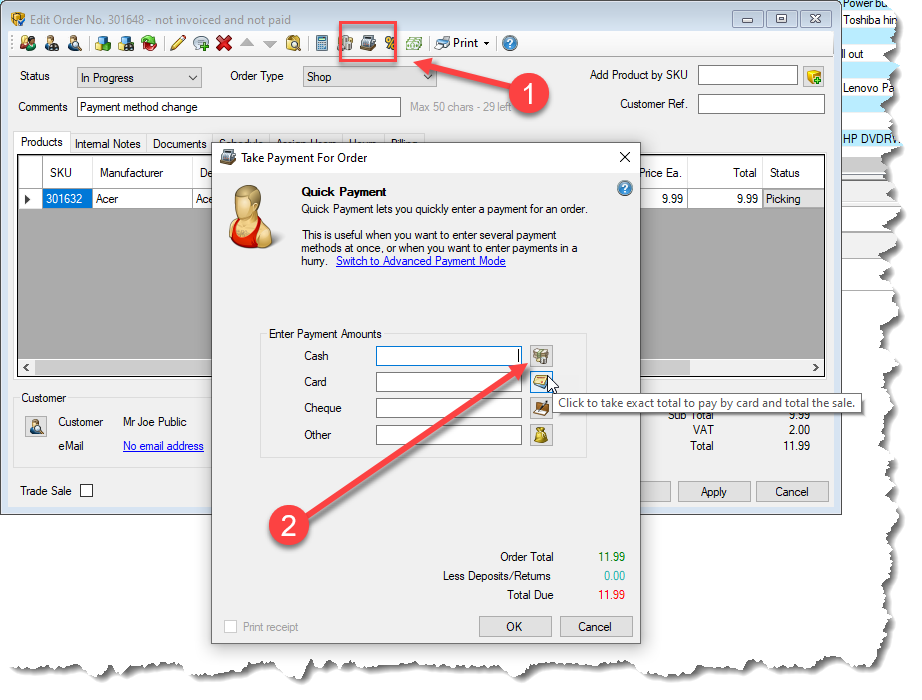Switch to the Internal Notes tab
The width and height of the screenshot is (922, 700).
108,144
